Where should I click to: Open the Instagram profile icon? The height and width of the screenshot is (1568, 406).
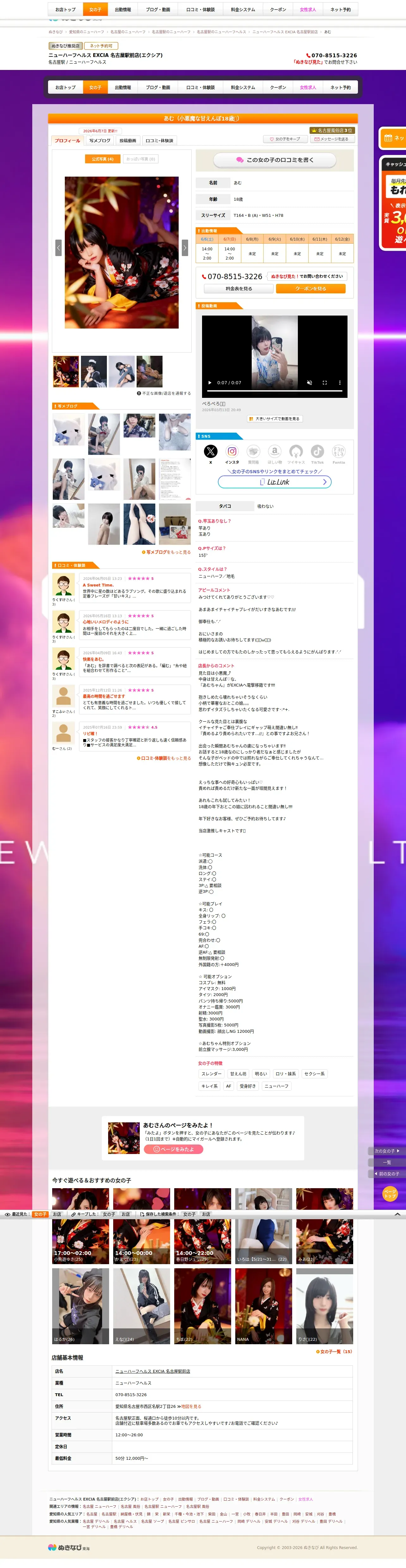pos(232,451)
